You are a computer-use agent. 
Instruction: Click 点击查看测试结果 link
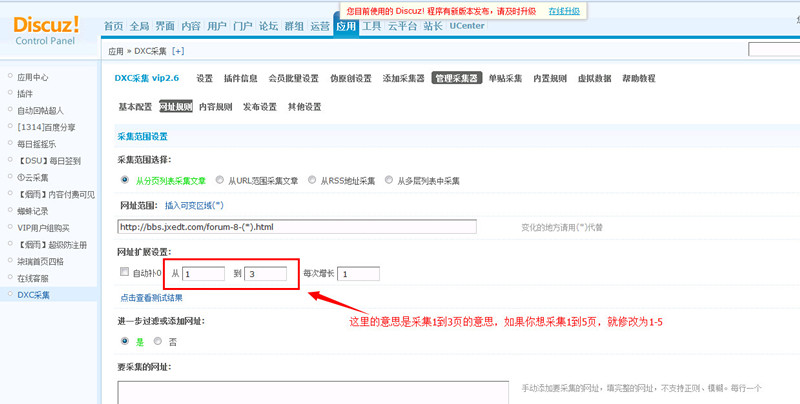[x=151, y=298]
